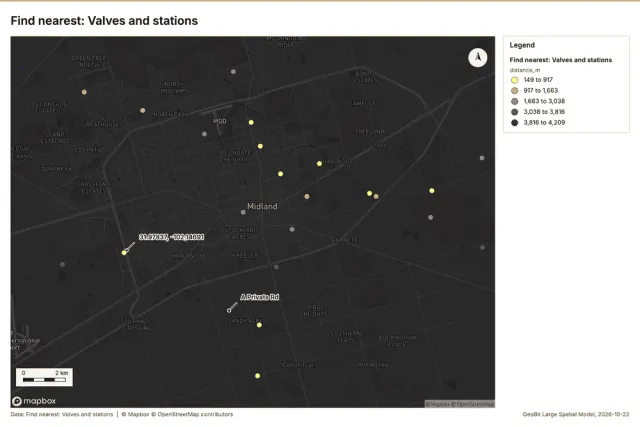
Task: Click the 31.97837, -102.14691 coordinate label
Action: (x=171, y=237)
